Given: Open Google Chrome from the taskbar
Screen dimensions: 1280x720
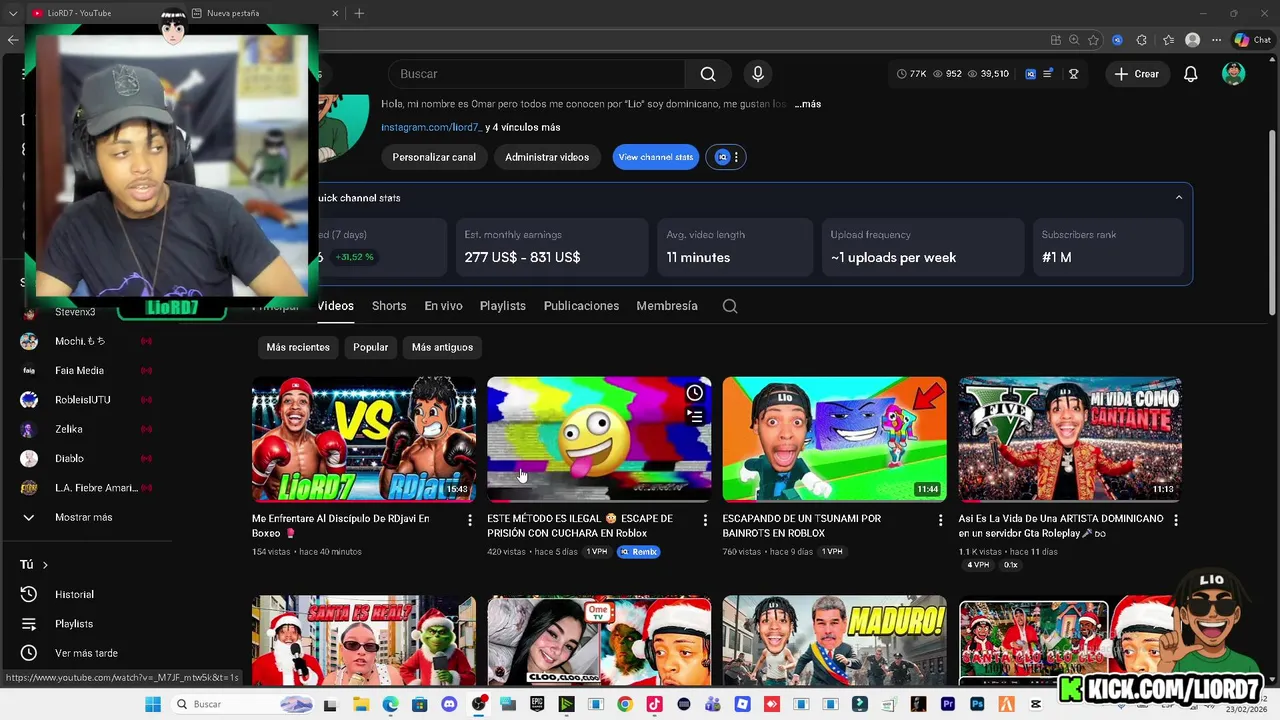Looking at the screenshot, I should click(625, 704).
